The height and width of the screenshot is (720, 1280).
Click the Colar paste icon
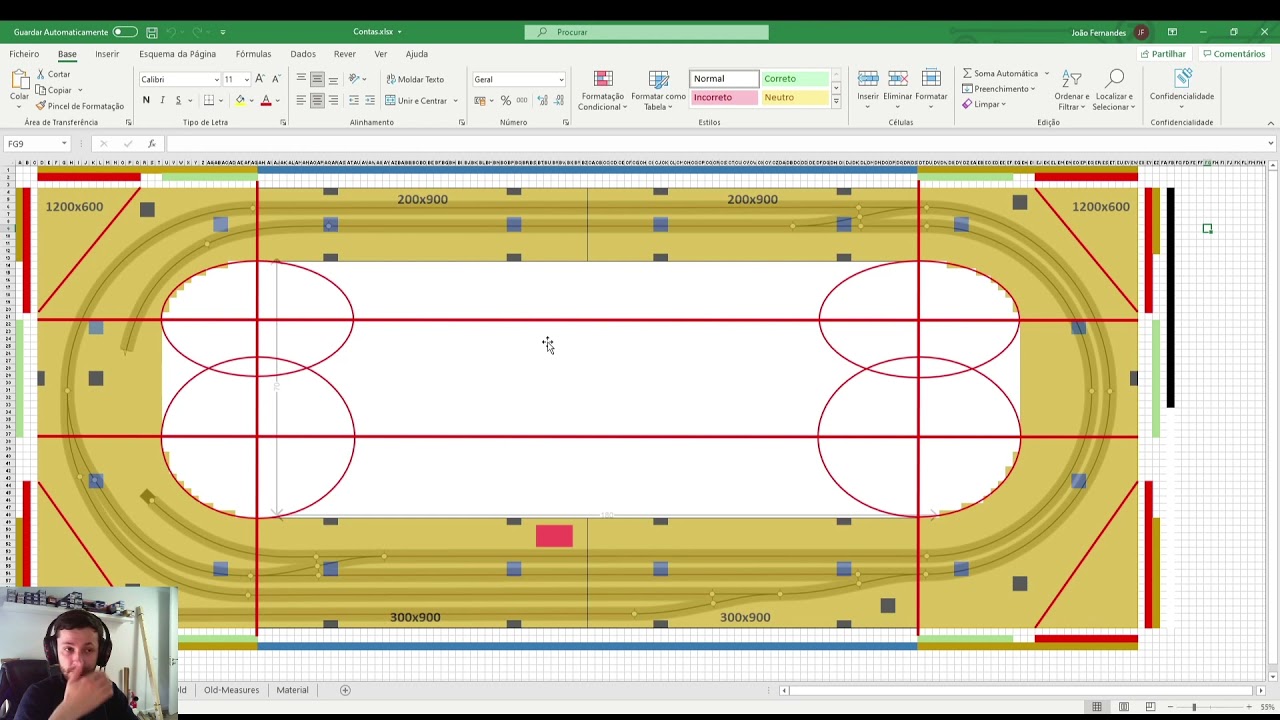coord(19,80)
